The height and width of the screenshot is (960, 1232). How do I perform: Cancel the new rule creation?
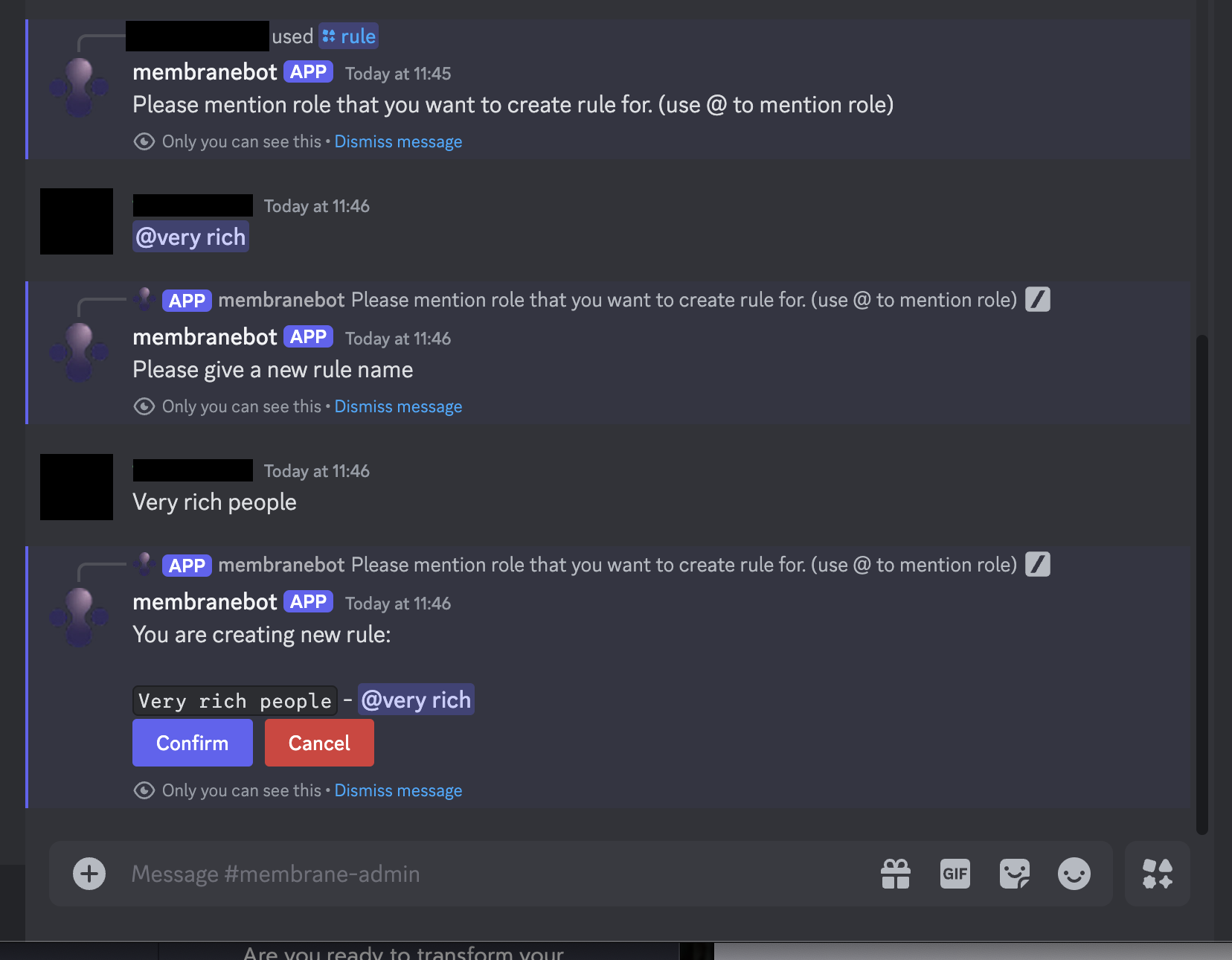click(x=319, y=743)
